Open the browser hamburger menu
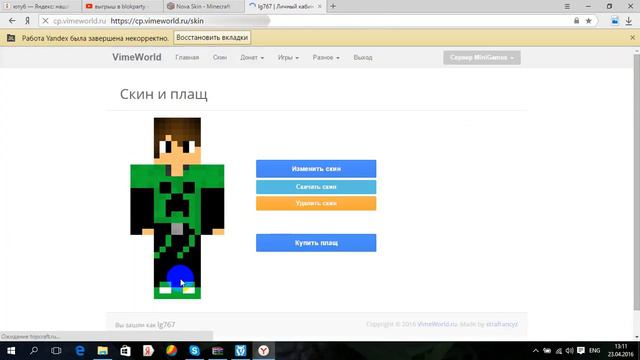 pos(567,6)
